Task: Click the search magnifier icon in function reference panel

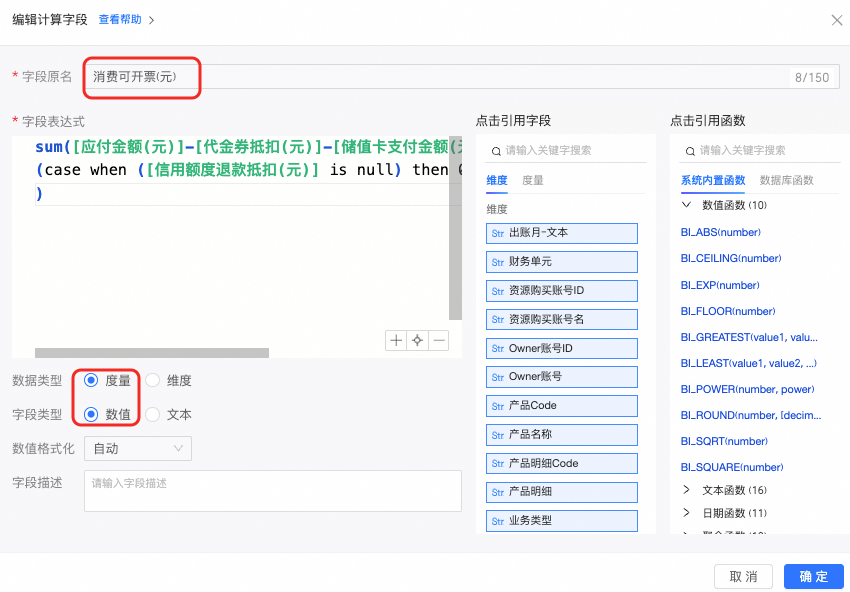Action: [x=690, y=151]
